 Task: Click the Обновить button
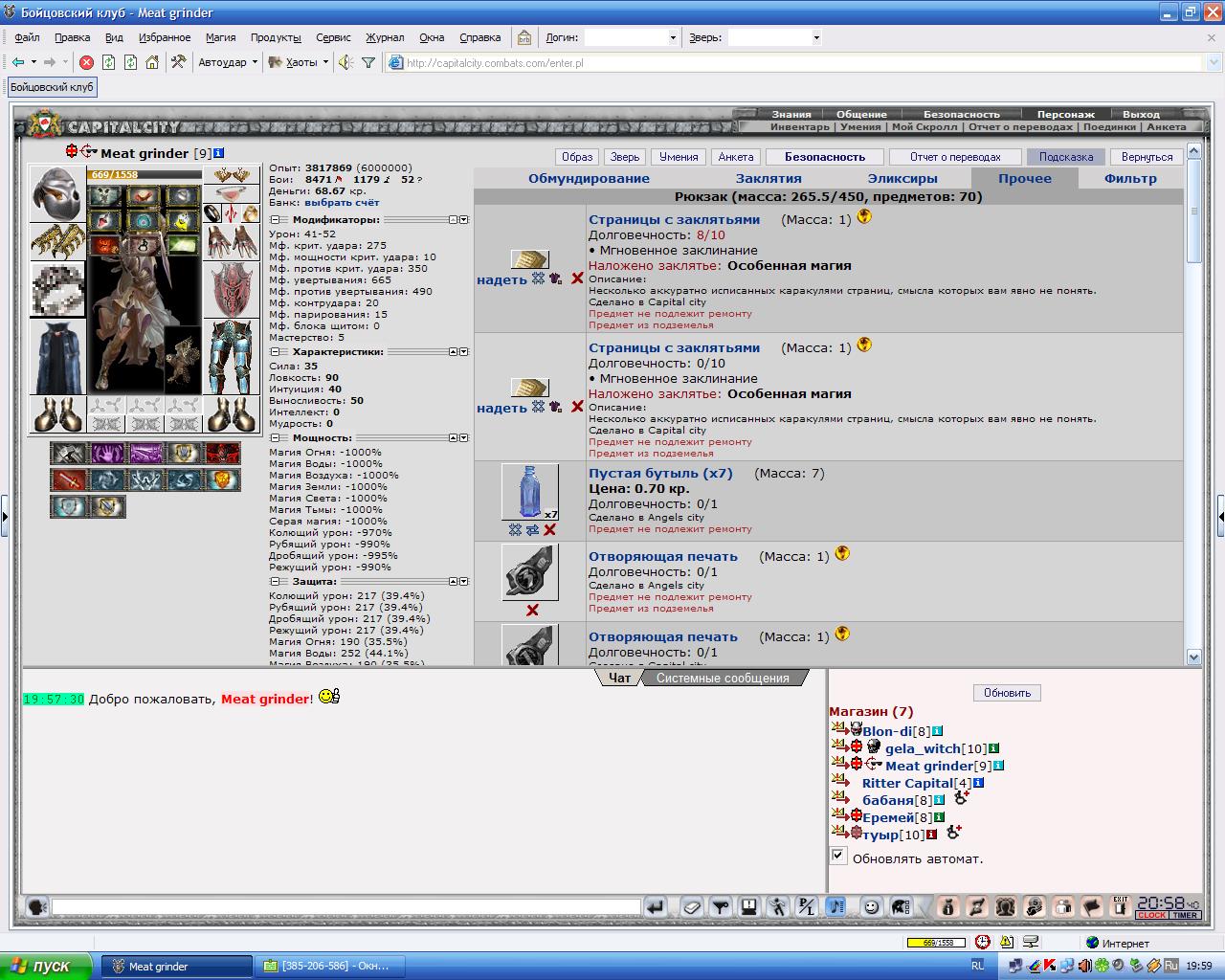1007,692
